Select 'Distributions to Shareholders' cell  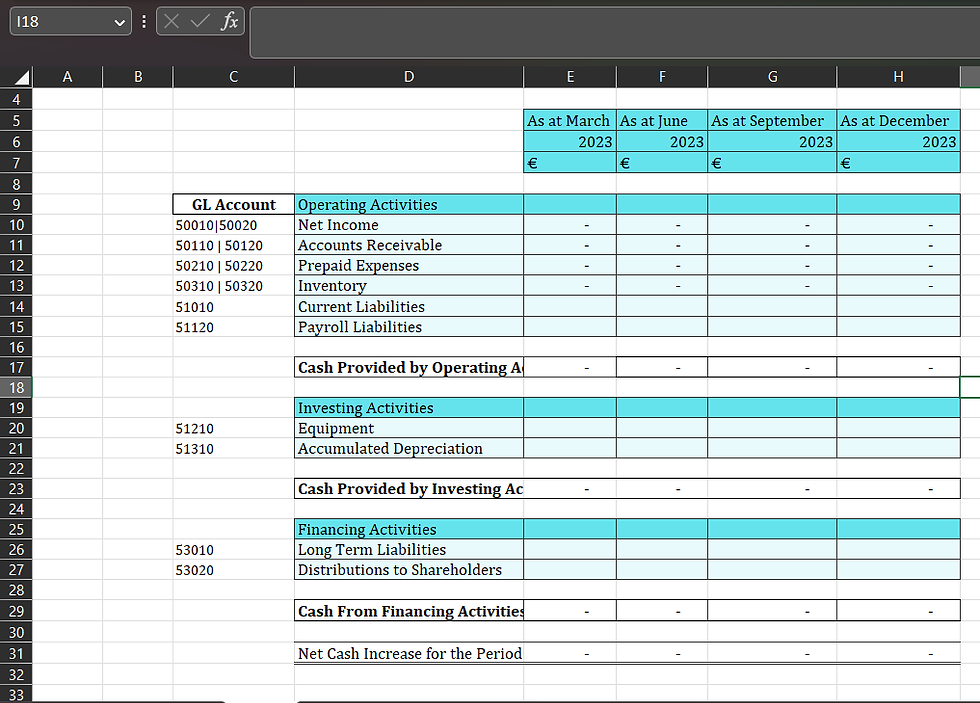pos(409,570)
